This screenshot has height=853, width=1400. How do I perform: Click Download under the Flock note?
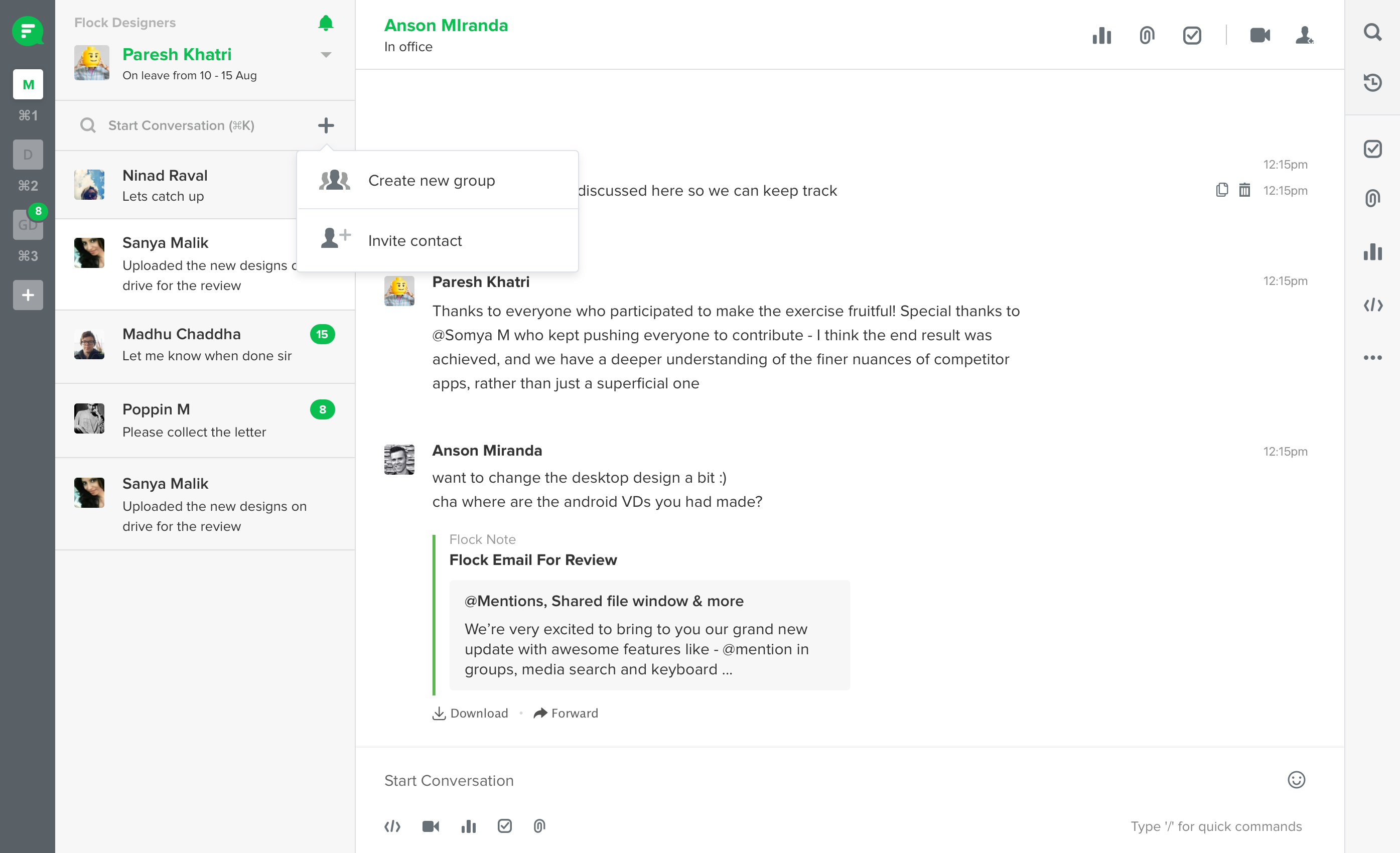click(x=470, y=713)
